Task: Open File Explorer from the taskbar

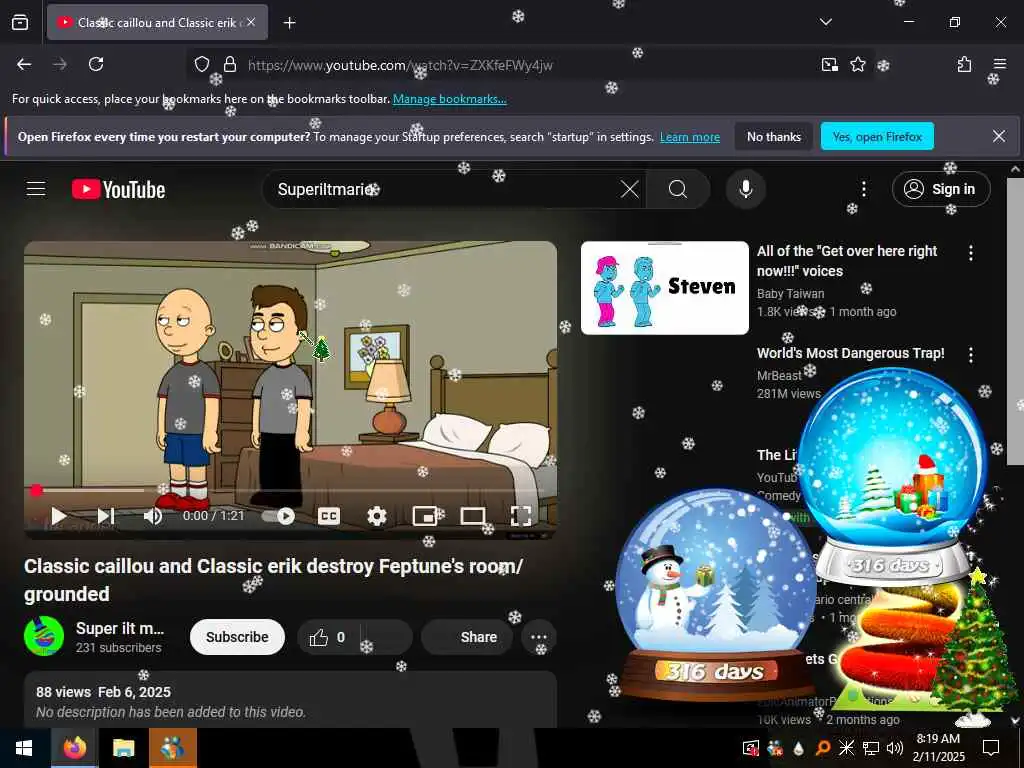Action: pos(123,748)
